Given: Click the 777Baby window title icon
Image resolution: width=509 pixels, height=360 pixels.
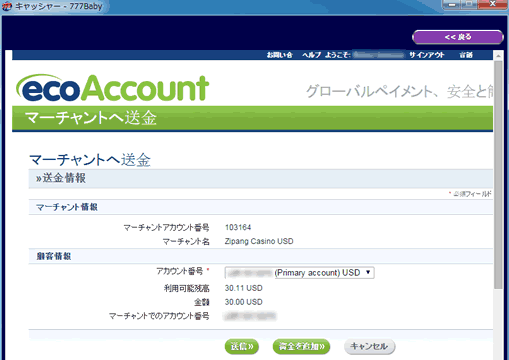Looking at the screenshot, I should pos(7,6).
